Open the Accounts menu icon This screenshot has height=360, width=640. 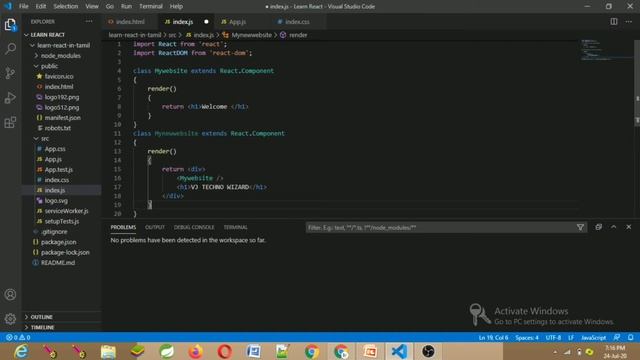pyautogui.click(x=10, y=294)
